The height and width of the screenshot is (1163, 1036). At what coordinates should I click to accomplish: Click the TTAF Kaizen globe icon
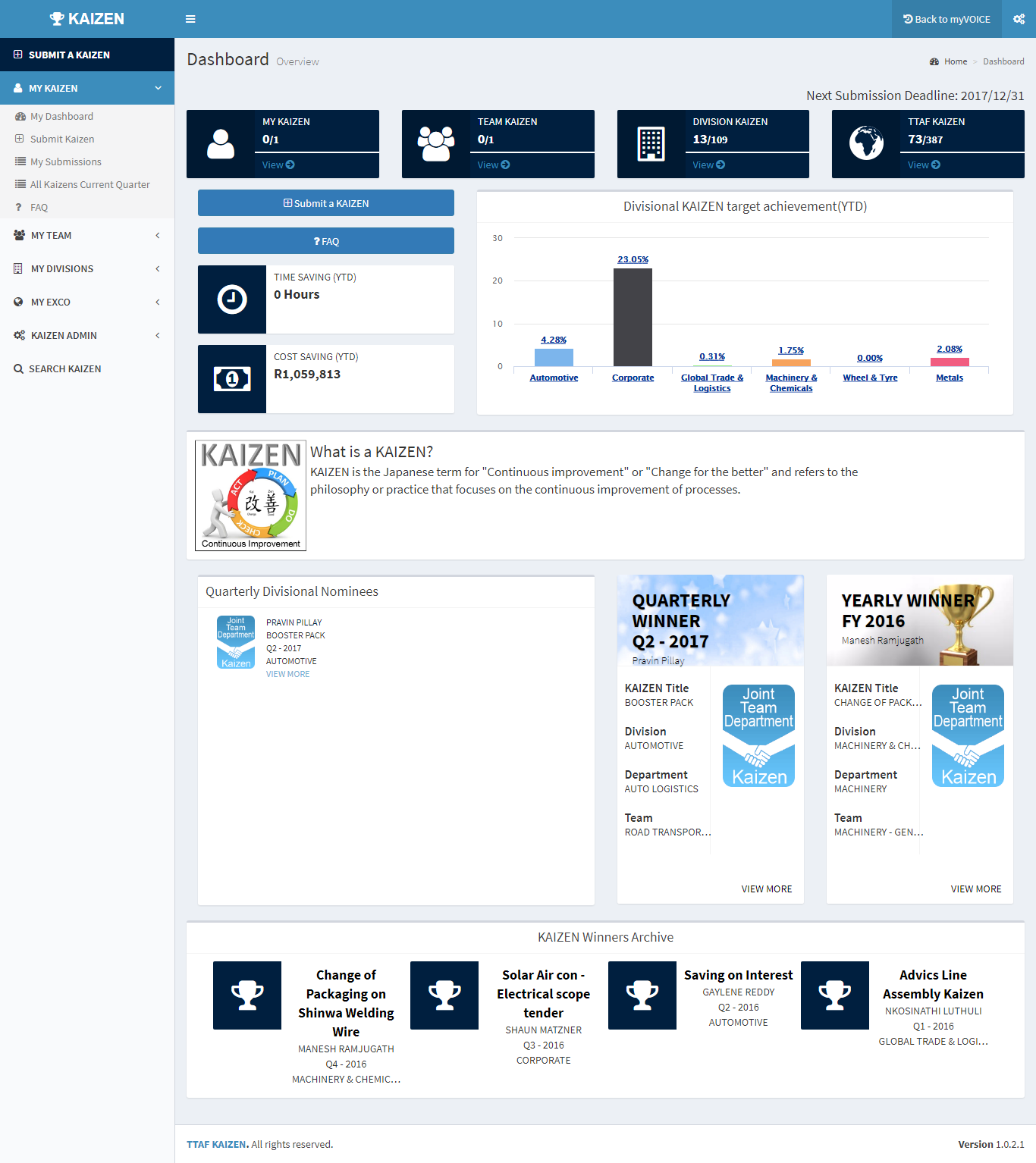(x=866, y=143)
